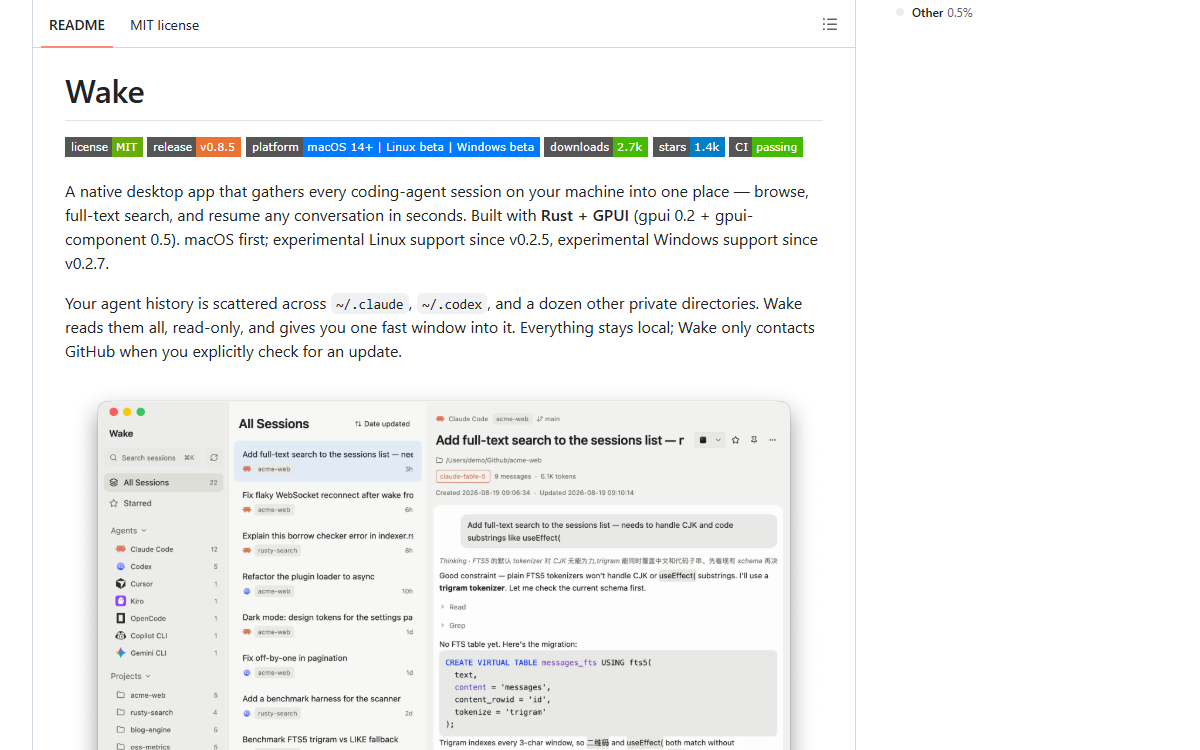Click the ~/.codex inline code text
Viewport: 1200px width, 750px height.
452,304
